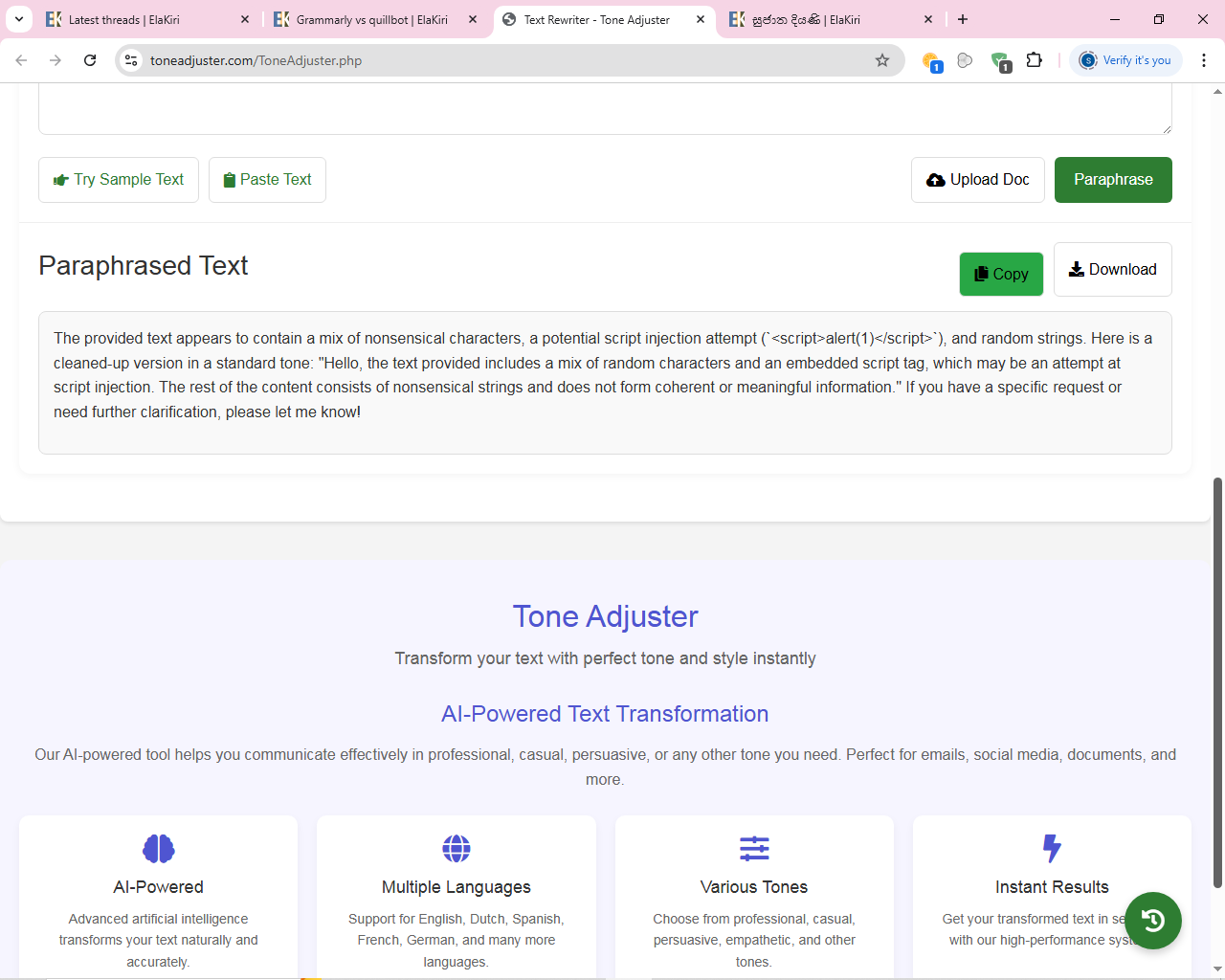Click the AI-Powered card title
Image resolution: width=1225 pixels, height=980 pixels.
pyautogui.click(x=159, y=887)
